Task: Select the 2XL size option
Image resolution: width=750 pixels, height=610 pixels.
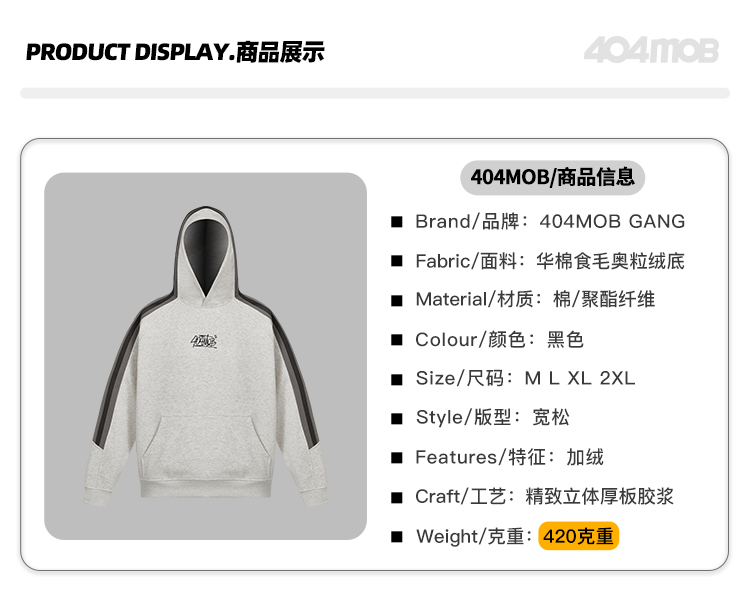Action: click(x=617, y=378)
